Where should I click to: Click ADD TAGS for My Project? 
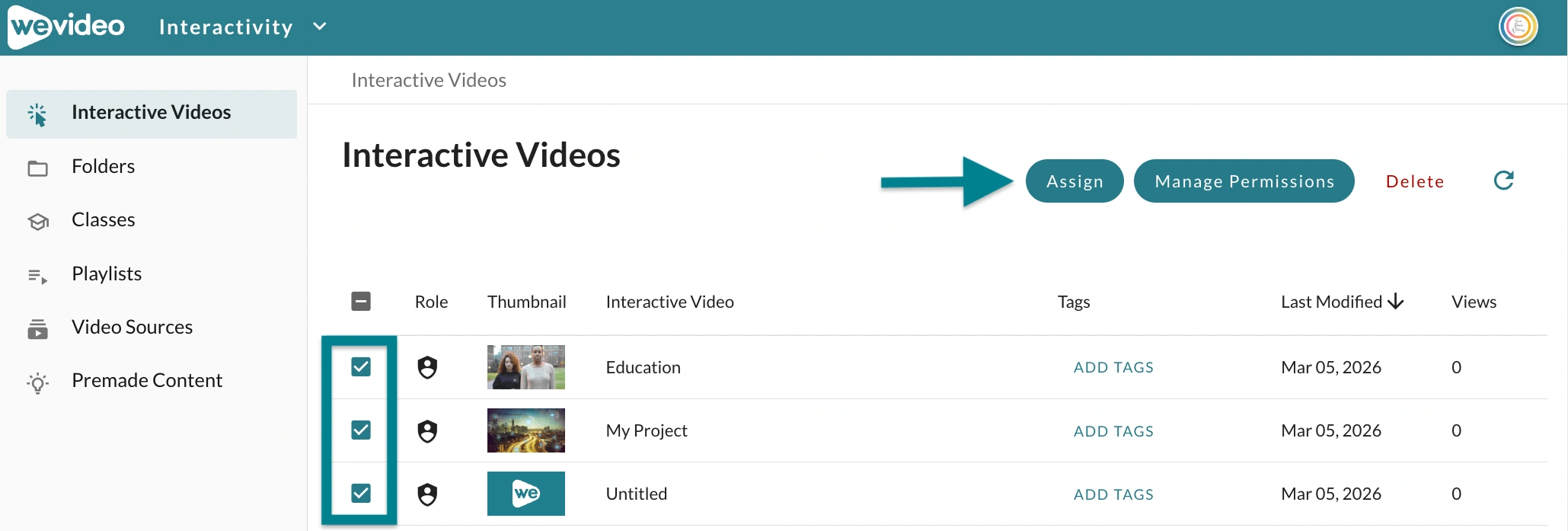(1113, 431)
